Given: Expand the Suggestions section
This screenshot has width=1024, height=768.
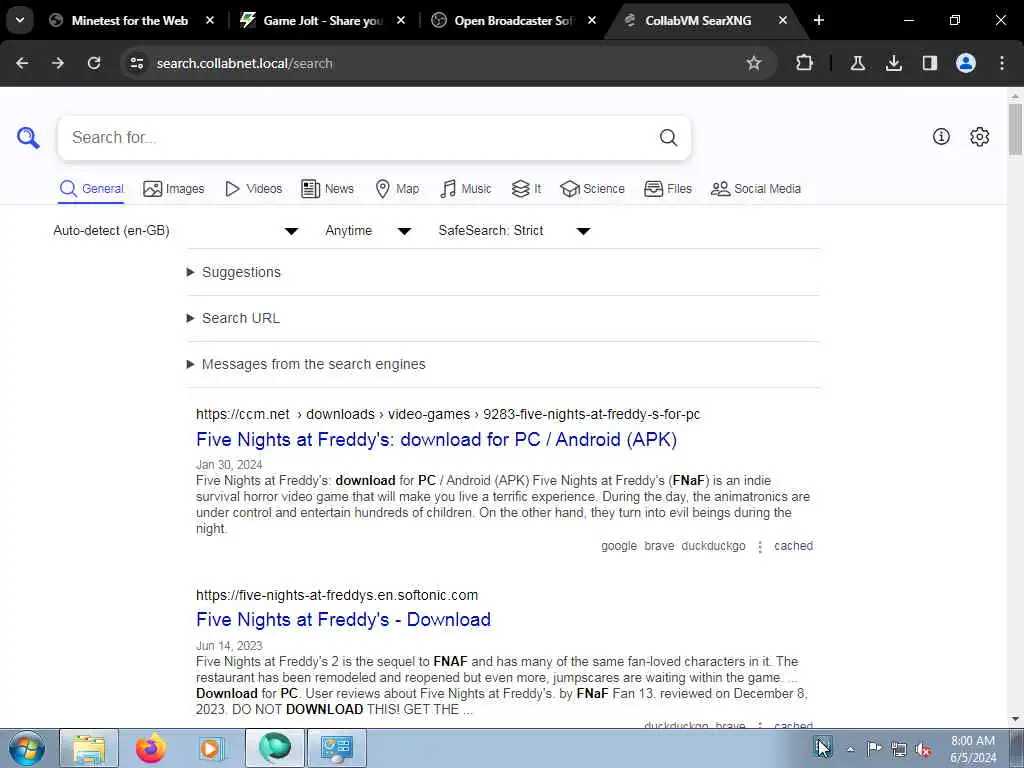Looking at the screenshot, I should (241, 272).
